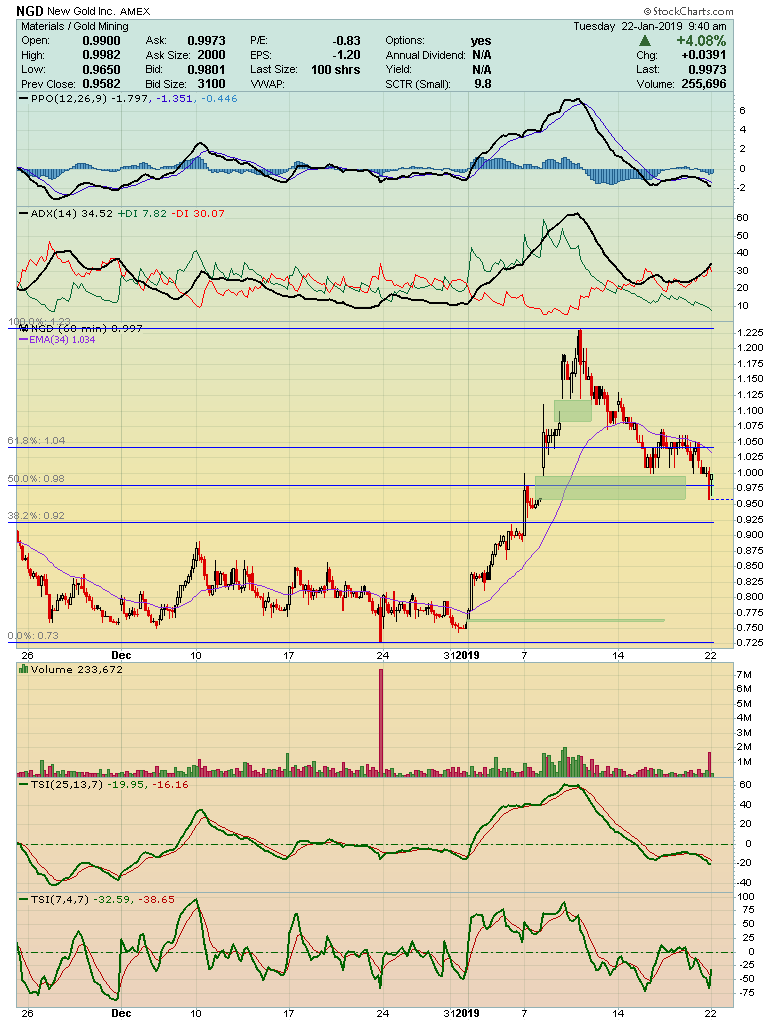Screen dimensions: 780x1021
Task: Click the 50.0% Fibonacci level label
Action: [x=36, y=479]
